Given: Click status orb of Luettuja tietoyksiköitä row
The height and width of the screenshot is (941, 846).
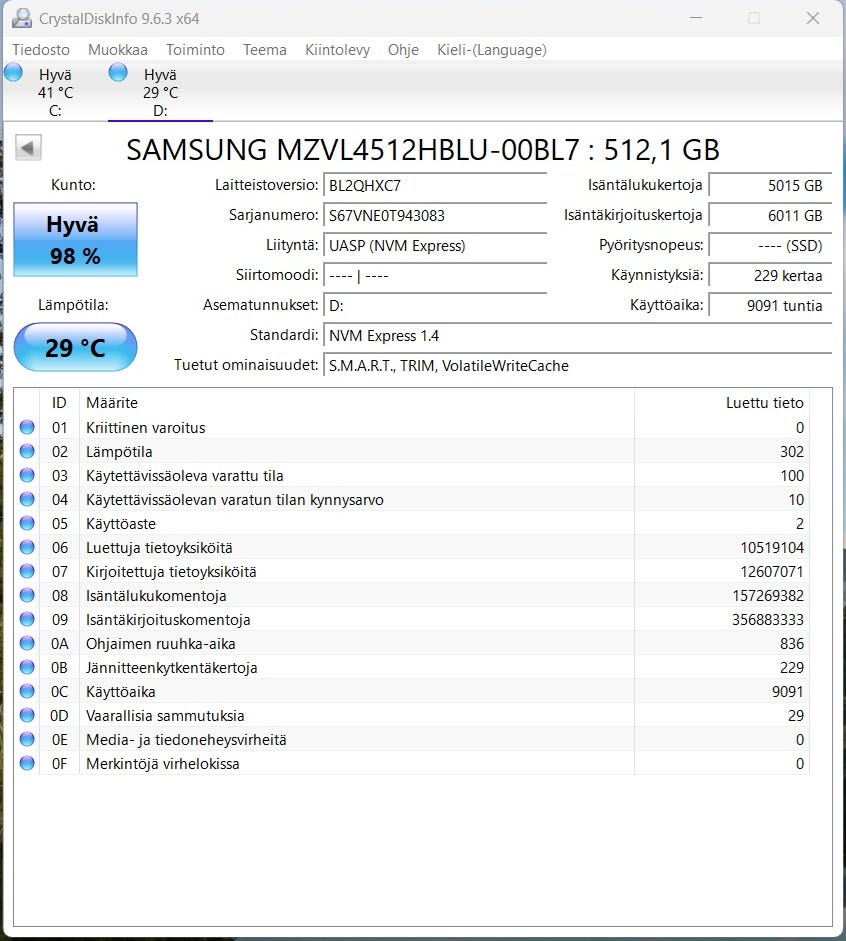Looking at the screenshot, I should (x=27, y=547).
